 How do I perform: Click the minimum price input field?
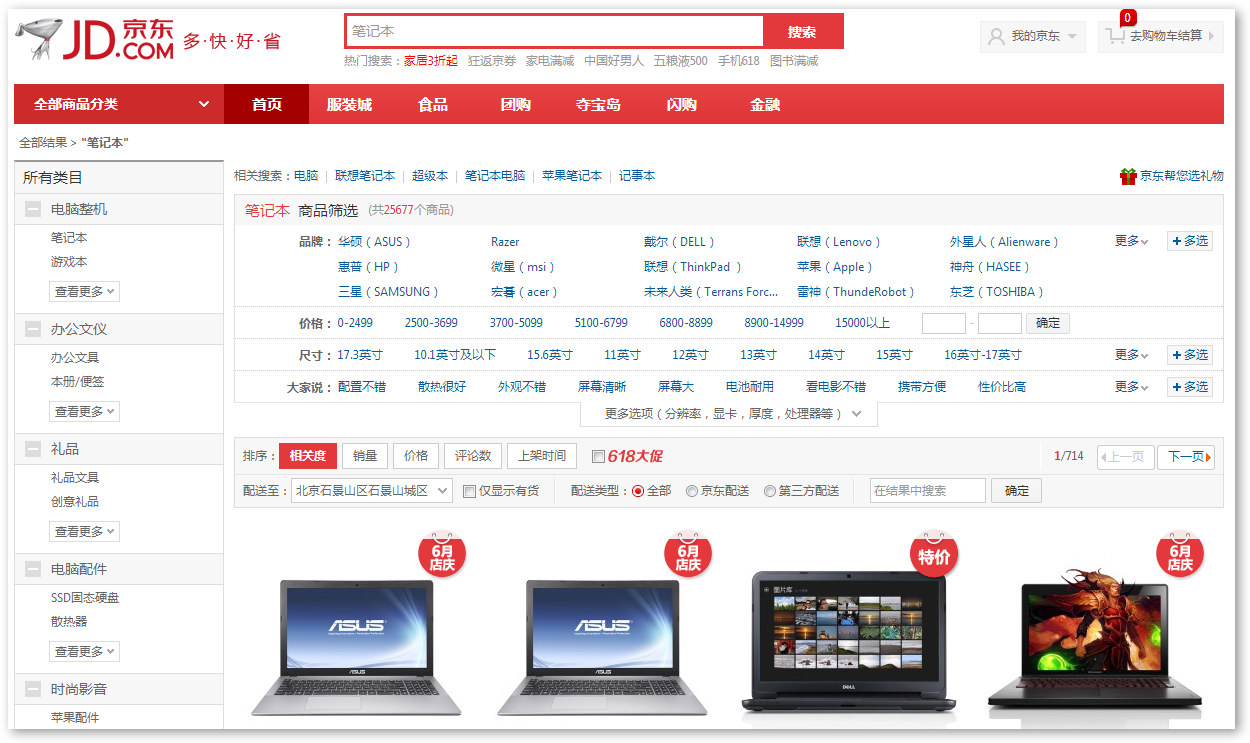tap(943, 323)
